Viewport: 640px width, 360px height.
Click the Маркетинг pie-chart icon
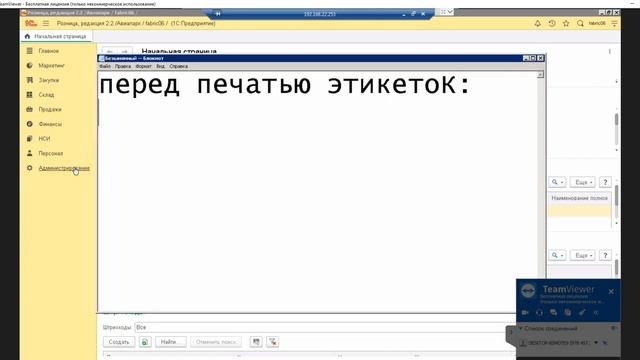tap(29, 66)
